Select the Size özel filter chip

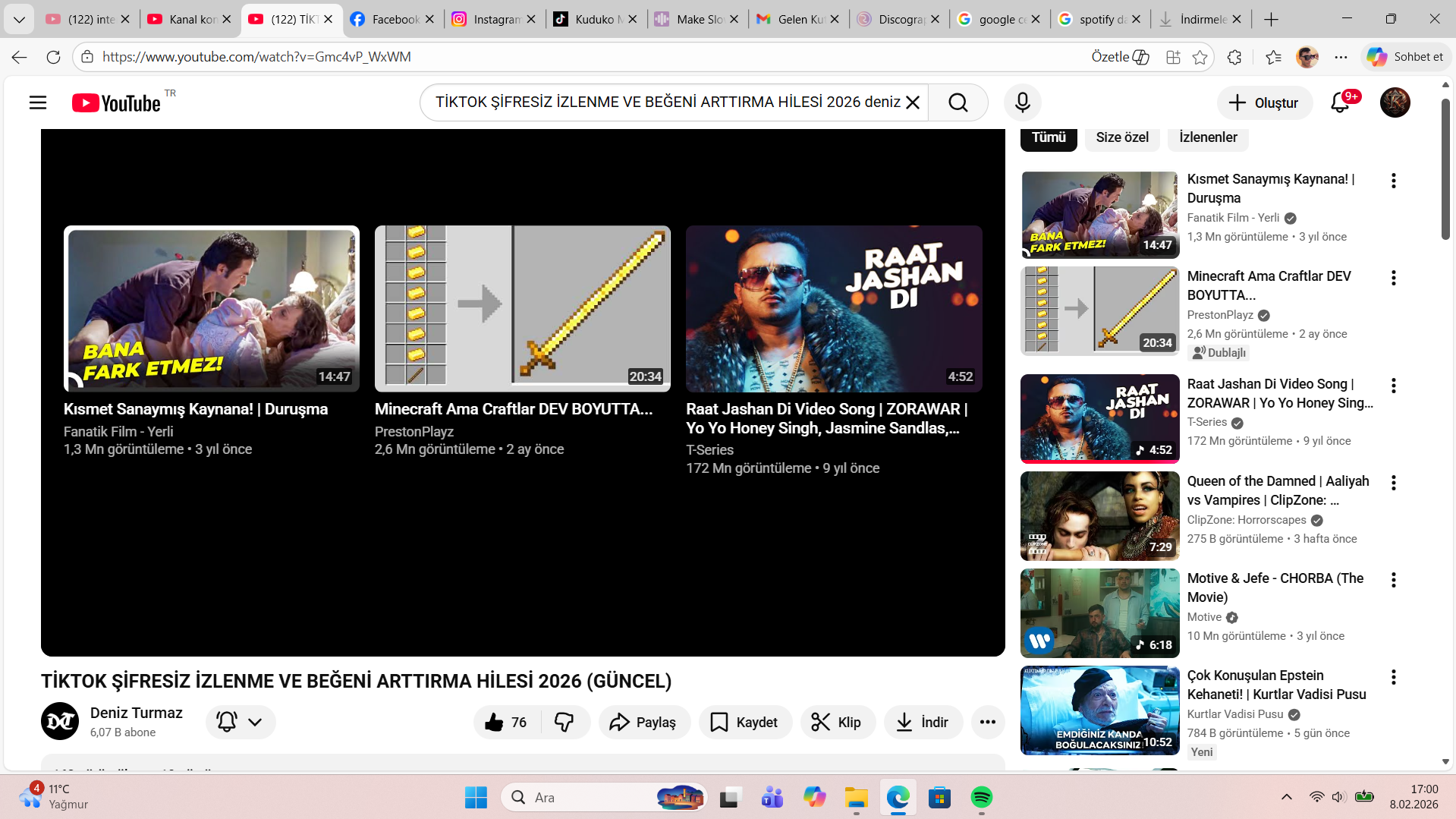click(x=1122, y=137)
